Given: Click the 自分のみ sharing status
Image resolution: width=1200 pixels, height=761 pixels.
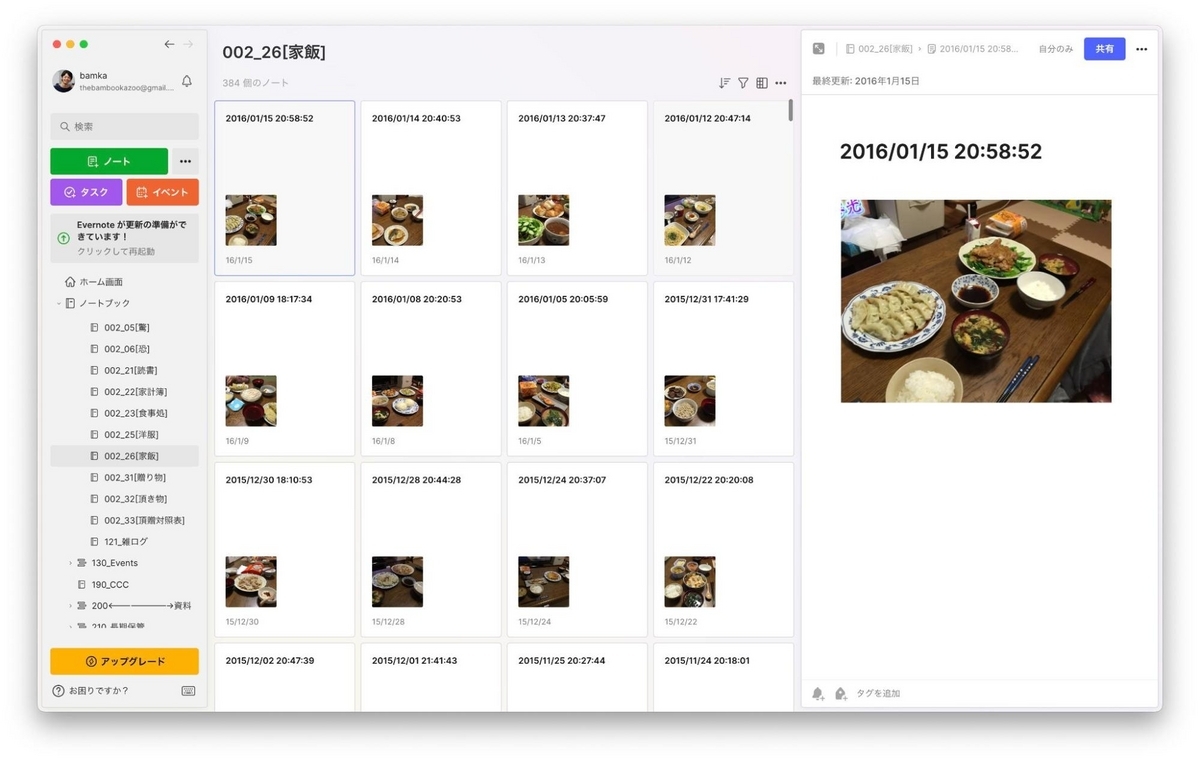Looking at the screenshot, I should tap(1055, 48).
